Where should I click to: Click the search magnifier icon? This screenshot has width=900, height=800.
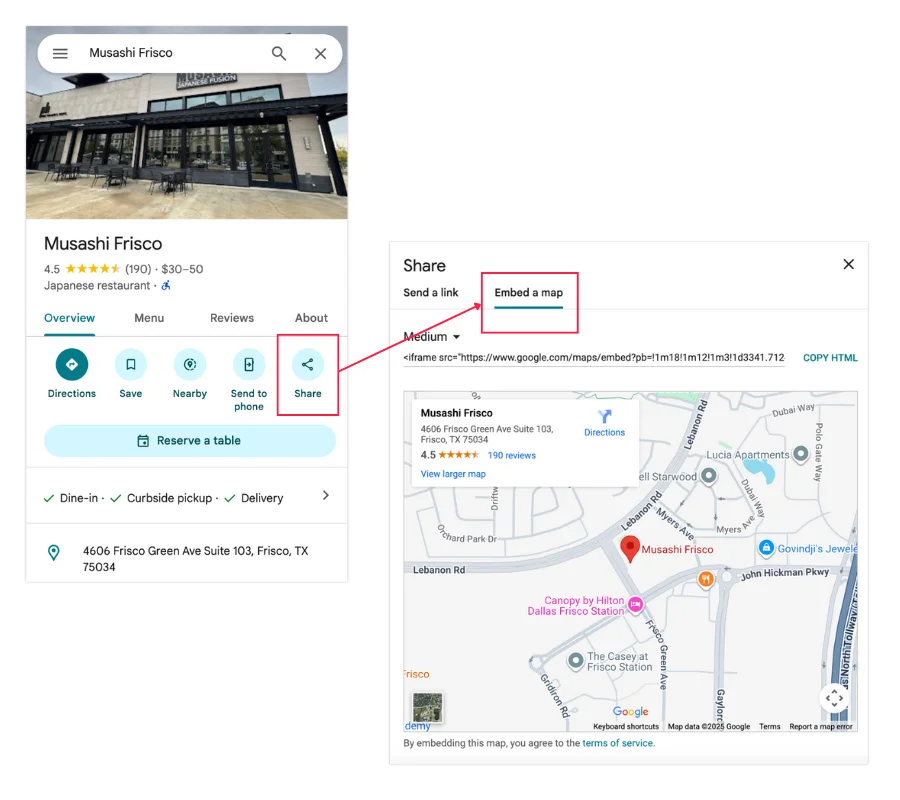pyautogui.click(x=280, y=53)
